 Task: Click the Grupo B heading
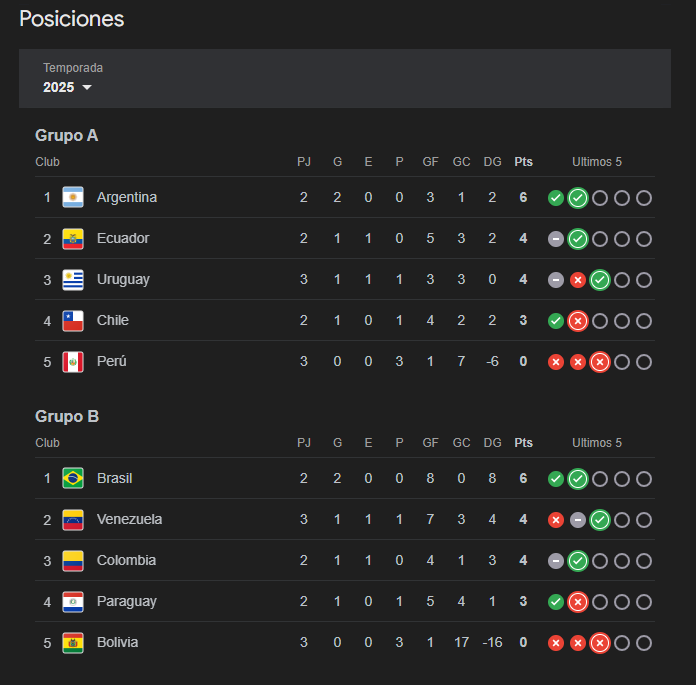pyautogui.click(x=67, y=416)
